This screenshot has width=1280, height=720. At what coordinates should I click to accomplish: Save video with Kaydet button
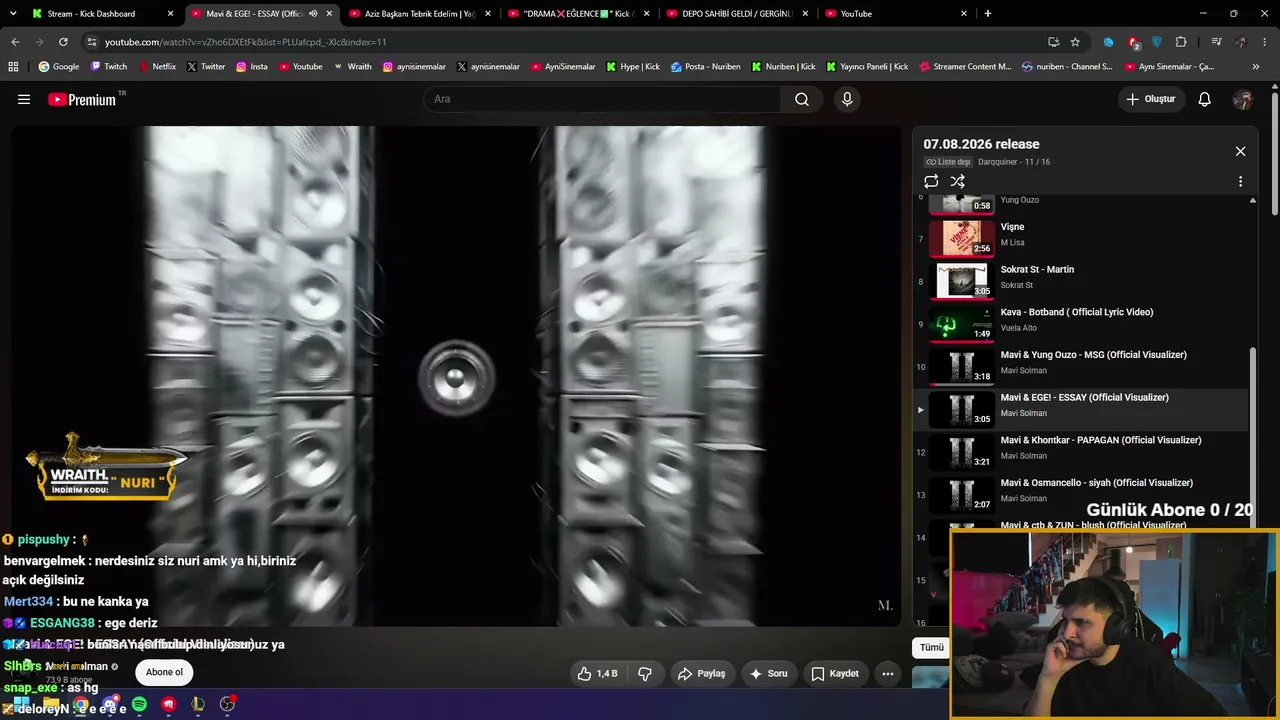click(x=834, y=674)
